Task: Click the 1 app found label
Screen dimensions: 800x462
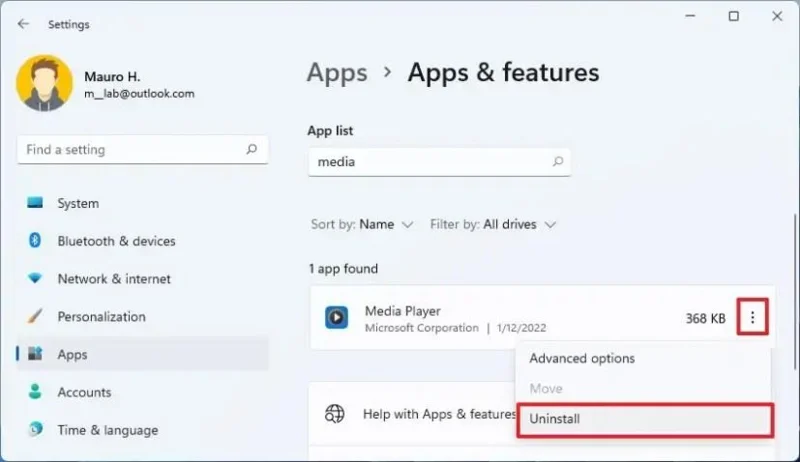Action: [343, 268]
